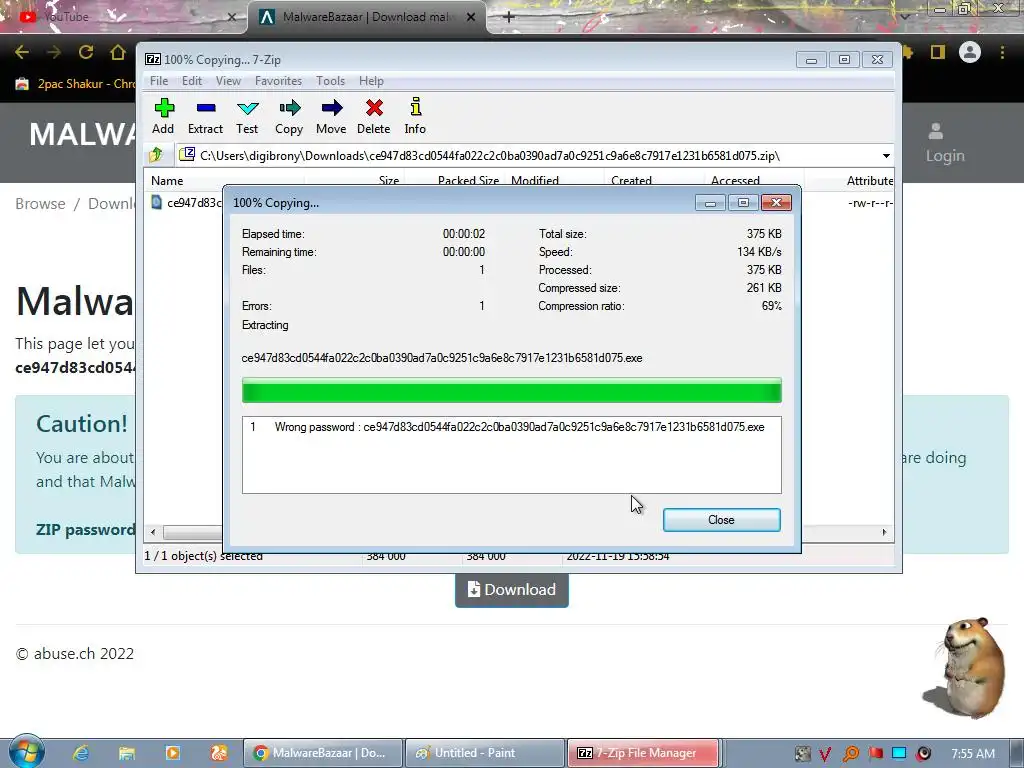This screenshot has height=768, width=1024.
Task: Click the Accessed column header
Action: click(735, 181)
